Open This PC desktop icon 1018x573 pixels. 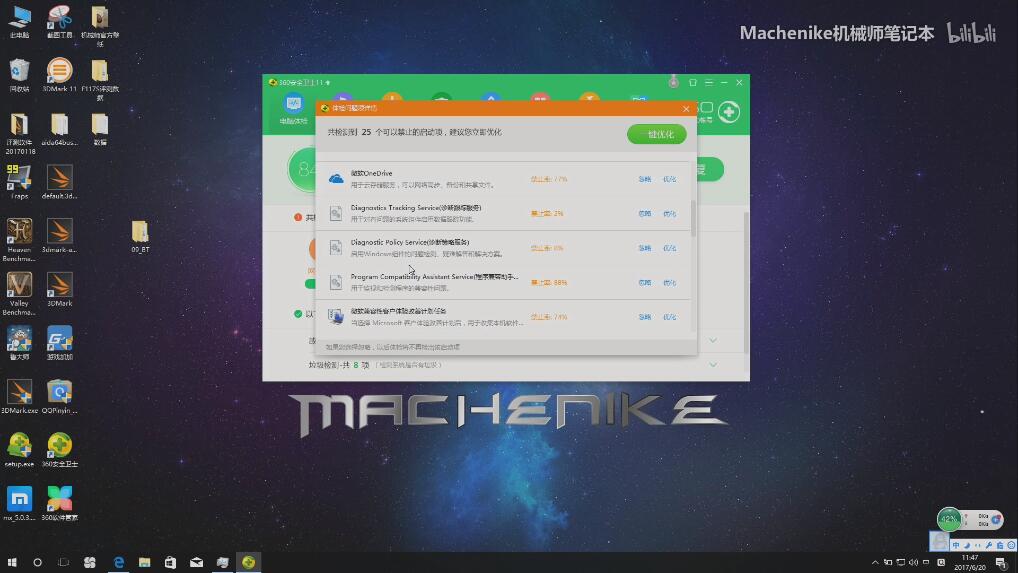click(x=19, y=21)
